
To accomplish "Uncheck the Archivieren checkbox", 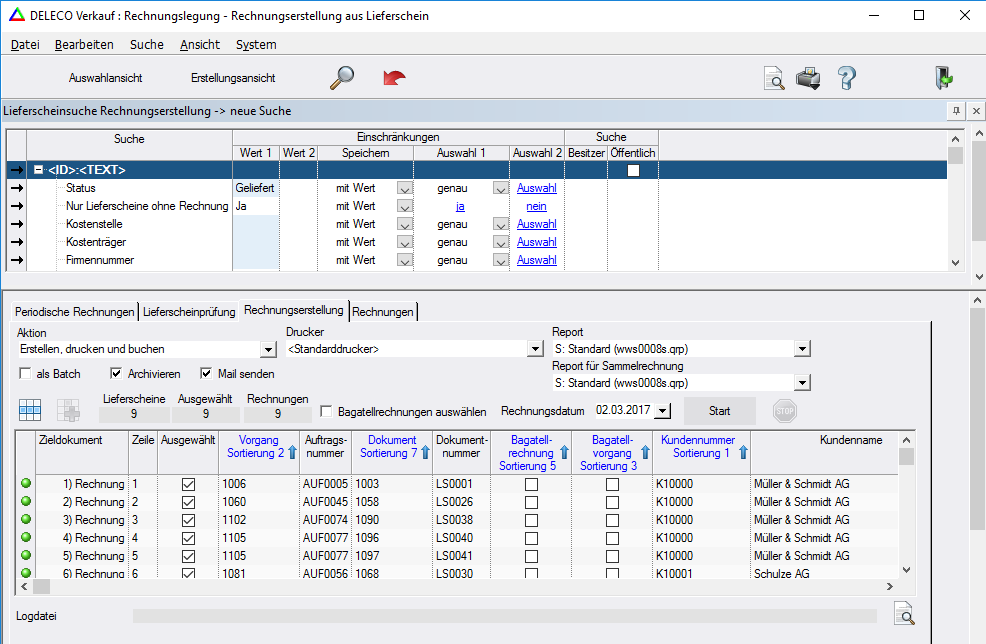I will point(116,374).
